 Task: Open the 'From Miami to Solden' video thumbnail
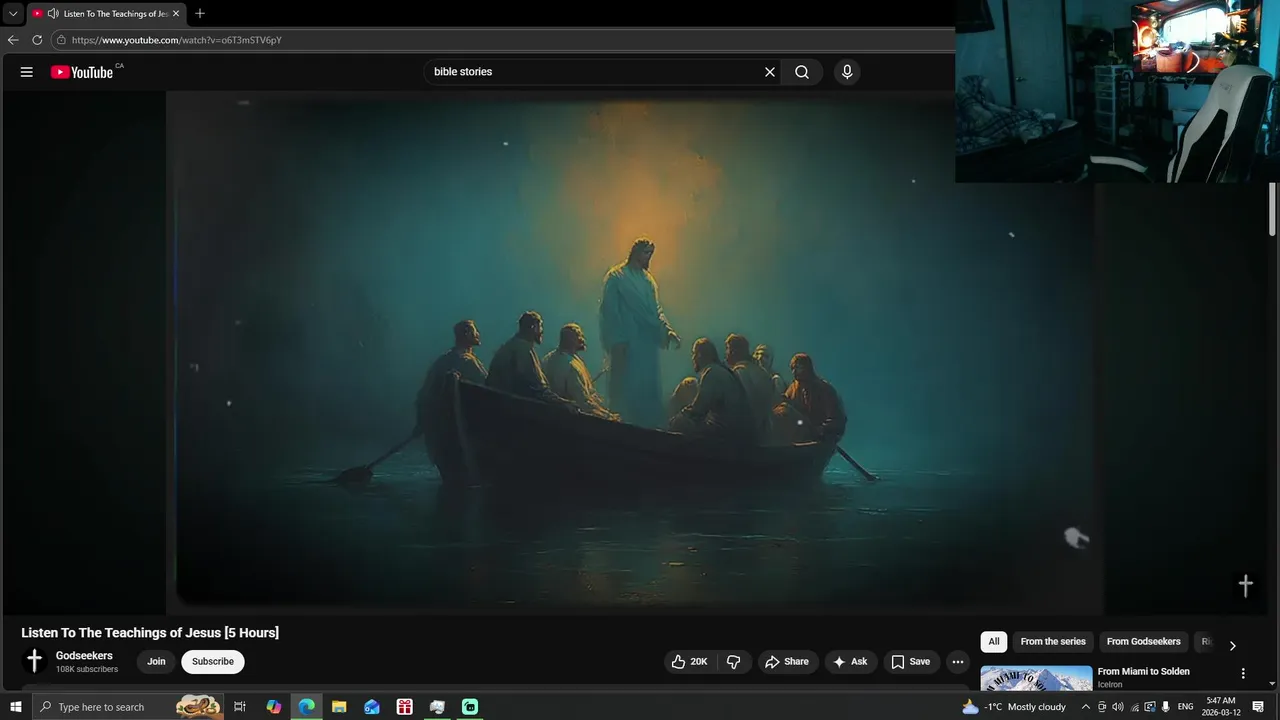1036,678
